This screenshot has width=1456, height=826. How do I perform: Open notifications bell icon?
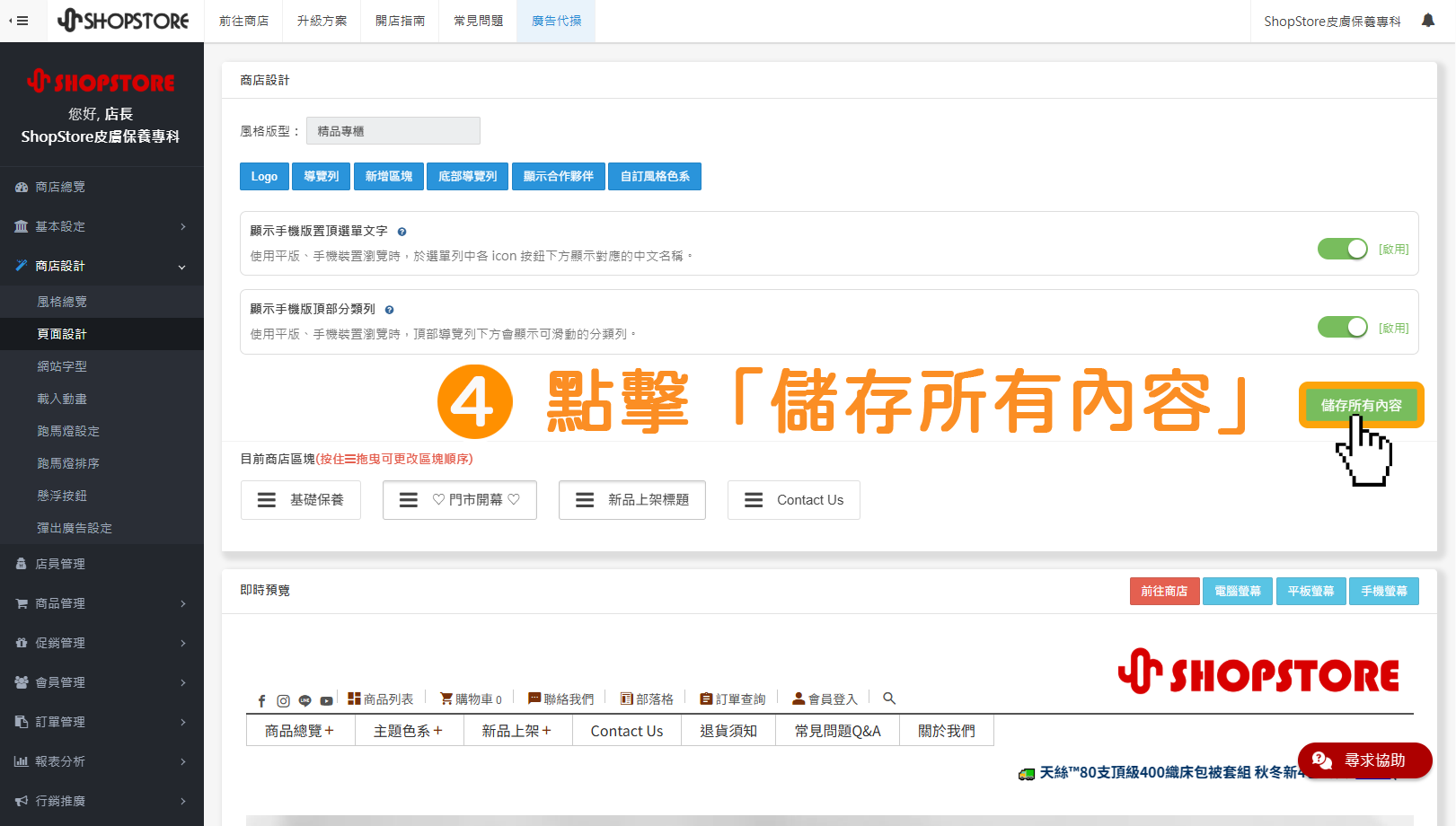point(1427,21)
